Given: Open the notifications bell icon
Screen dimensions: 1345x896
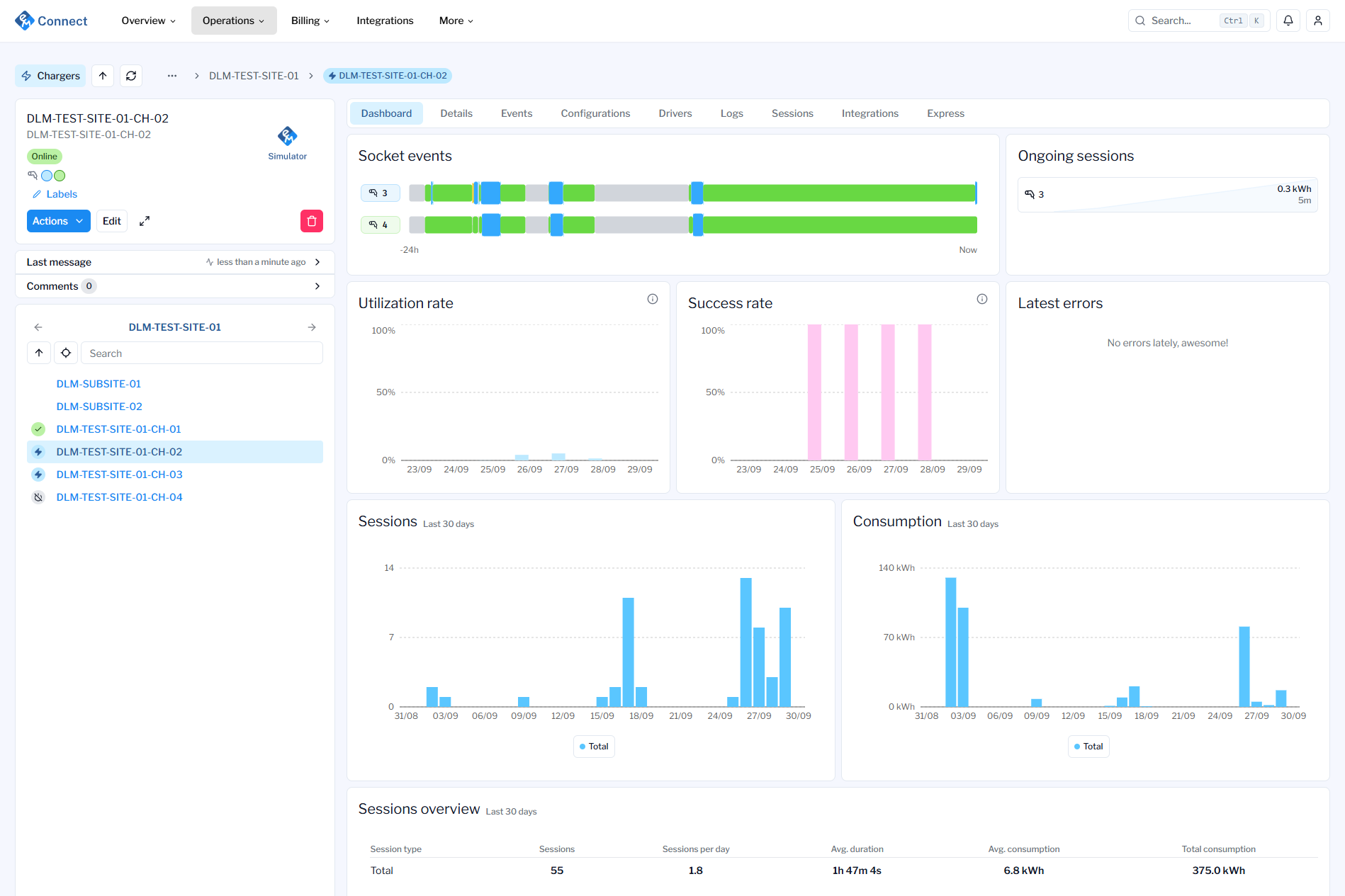Looking at the screenshot, I should pyautogui.click(x=1288, y=21).
